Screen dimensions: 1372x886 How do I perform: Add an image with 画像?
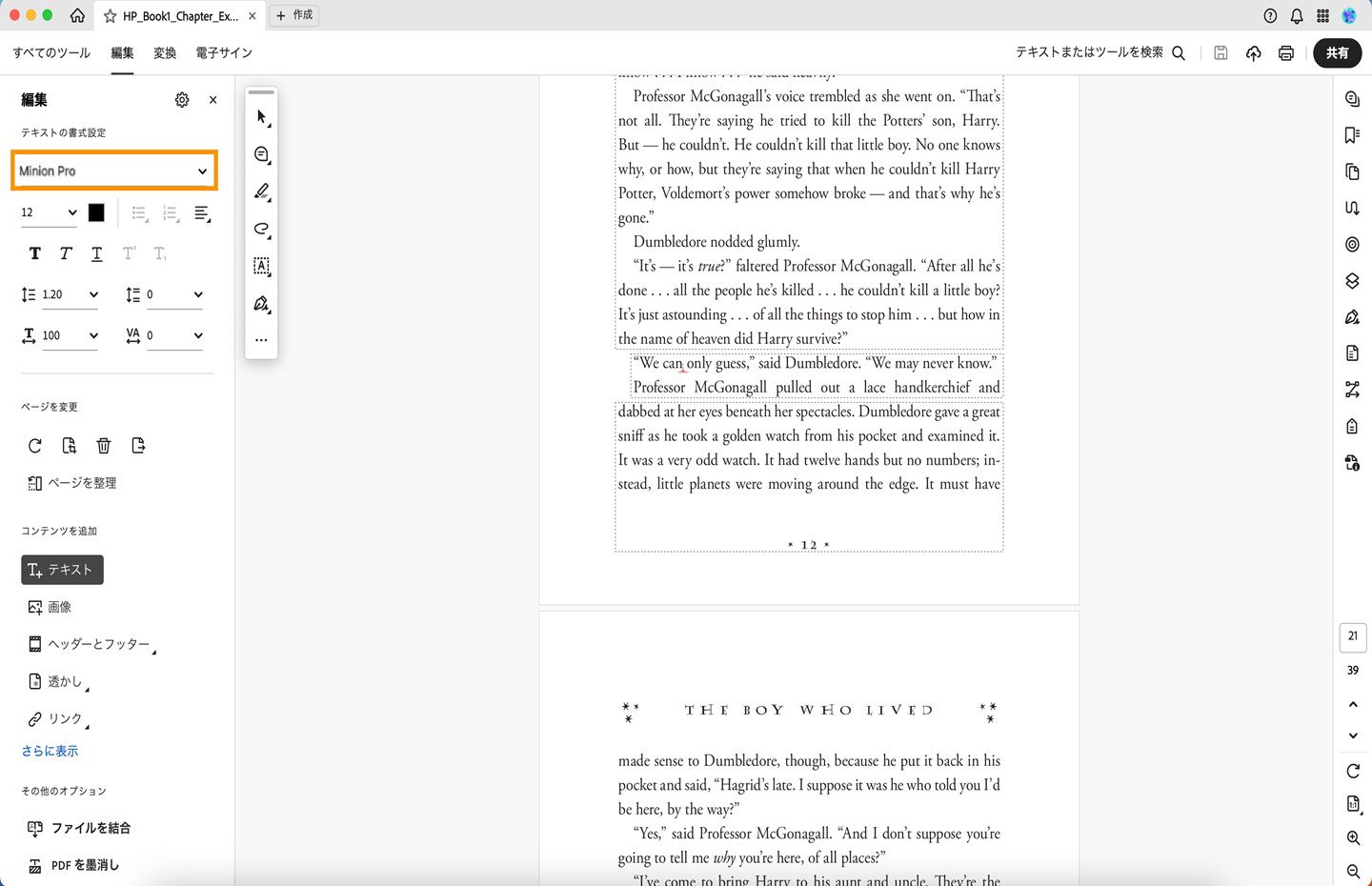(50, 607)
